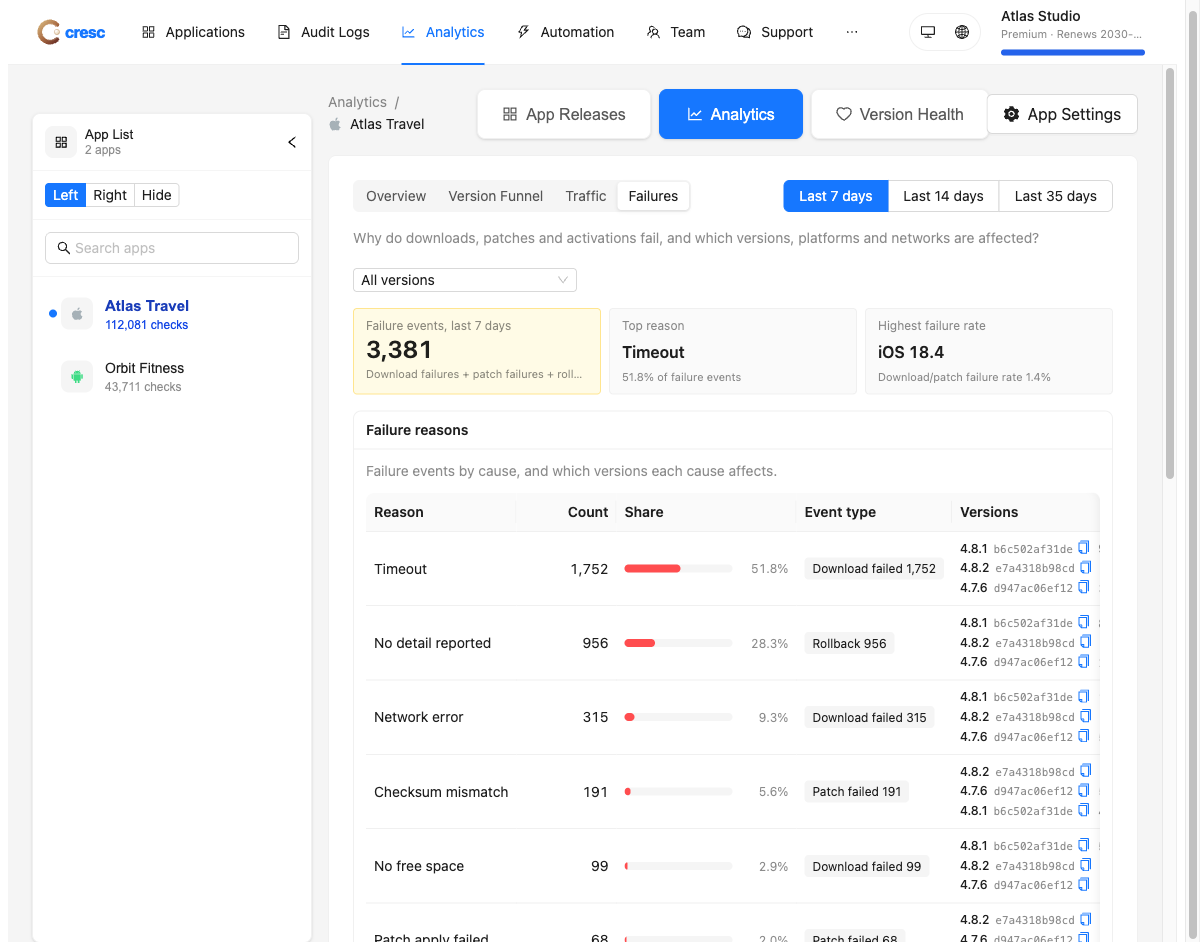The image size is (1200, 942).
Task: Copy hash b6c502af31de in Network error row
Action: pos(1084,696)
